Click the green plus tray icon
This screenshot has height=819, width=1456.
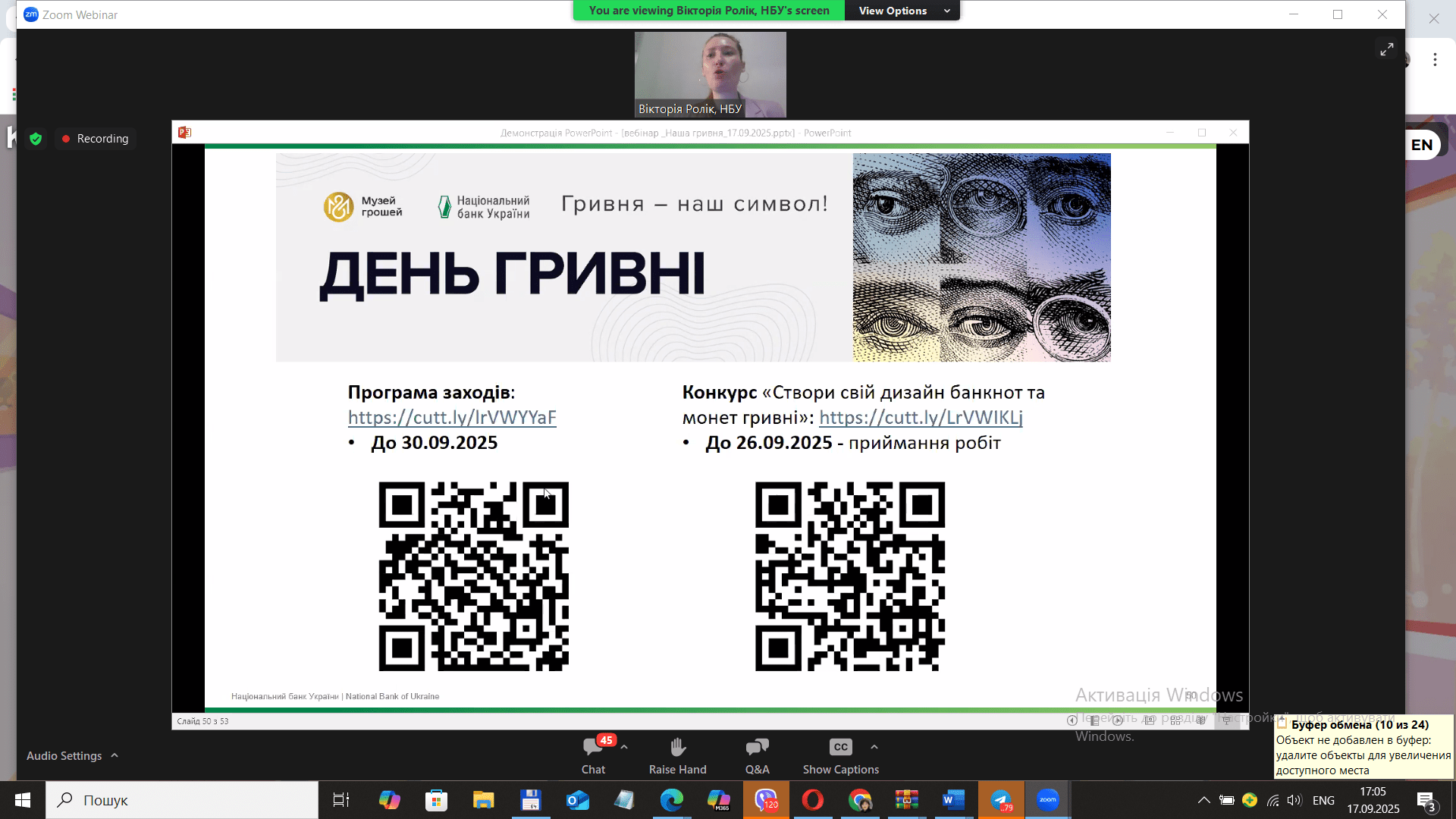[1250, 800]
